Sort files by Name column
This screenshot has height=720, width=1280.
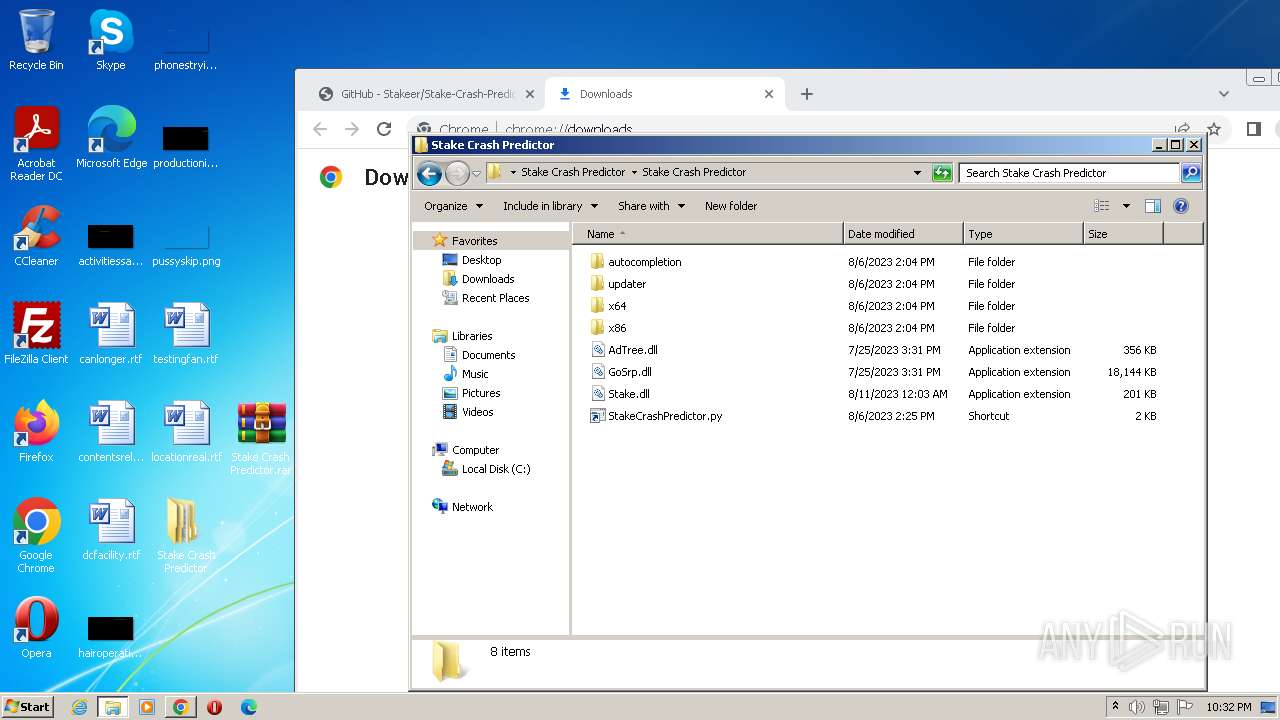pos(708,234)
